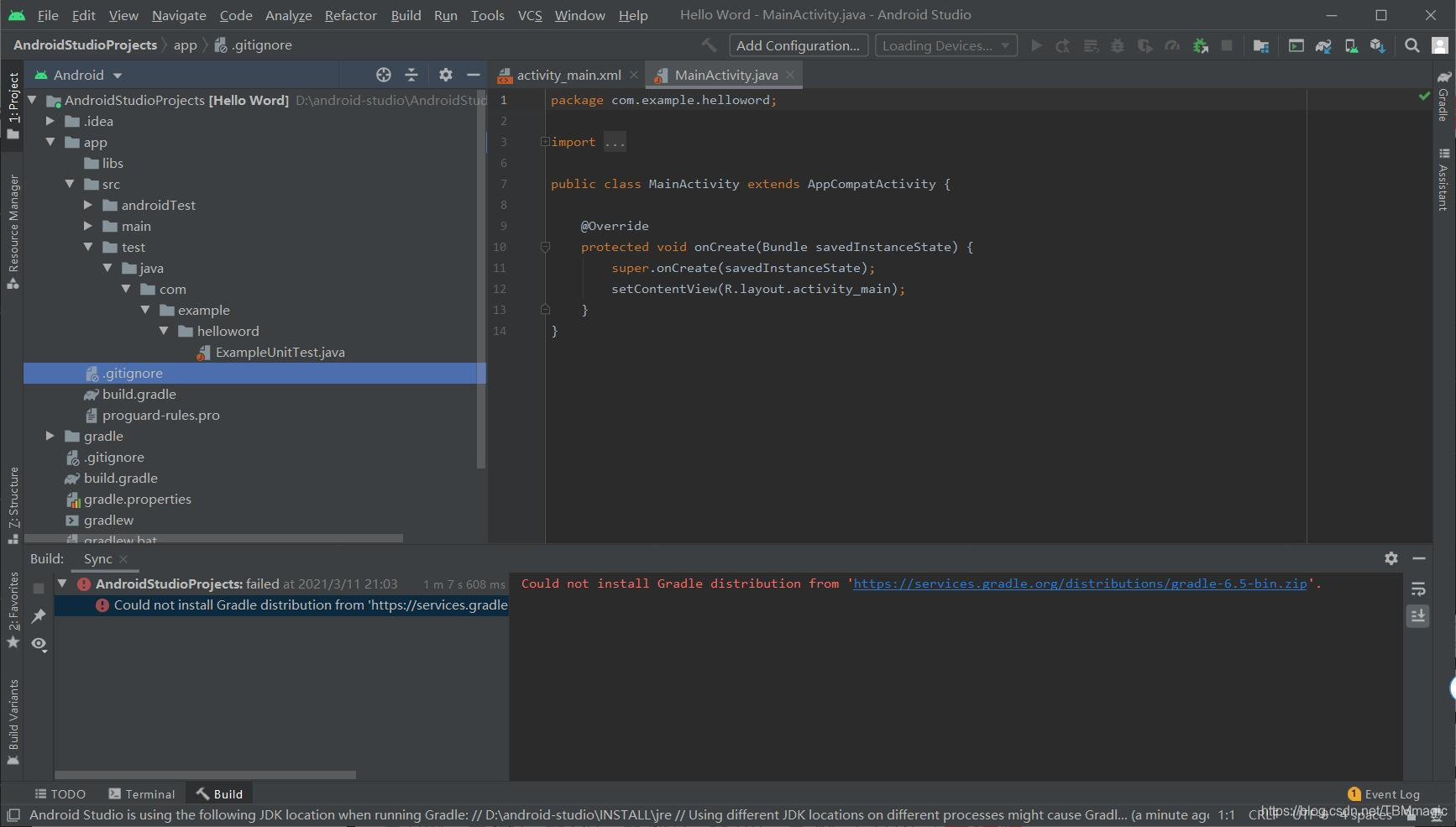
Task: Open the Run Anything icon
Action: point(1296,45)
